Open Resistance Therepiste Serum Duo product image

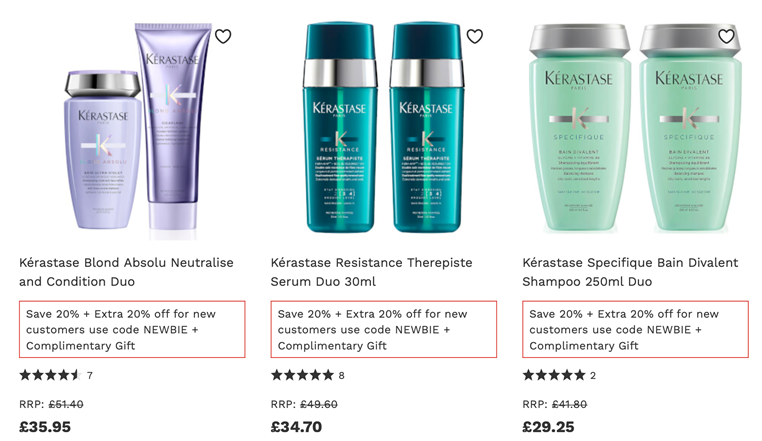pyautogui.click(x=384, y=128)
